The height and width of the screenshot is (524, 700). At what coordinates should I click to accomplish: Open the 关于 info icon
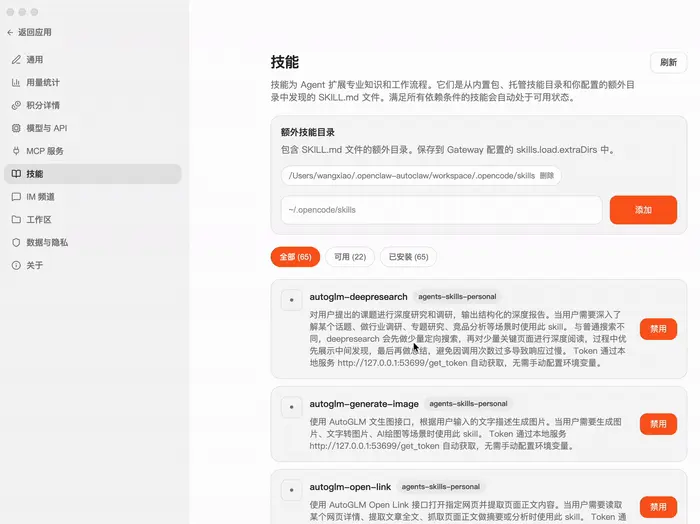click(x=16, y=266)
